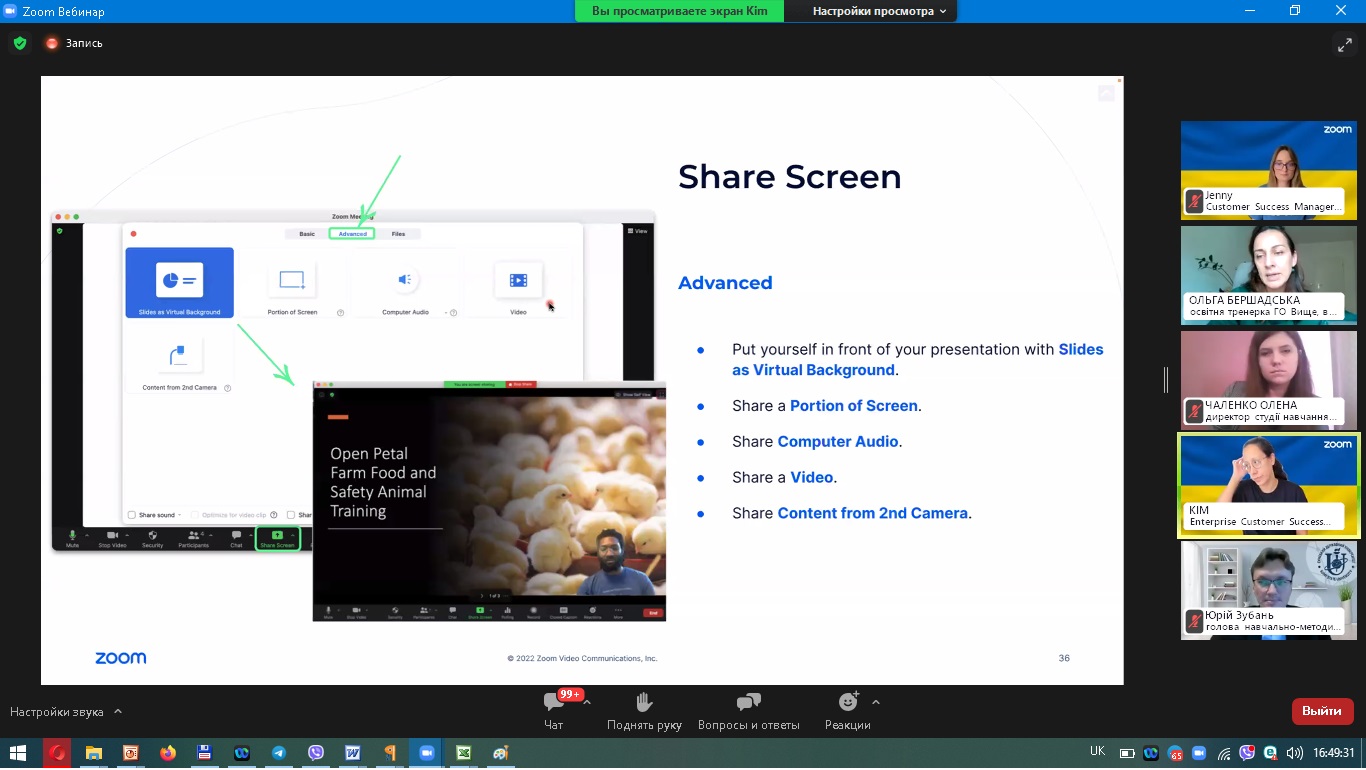This screenshot has width=1366, height=770.
Task: Expand the chat options arrow
Action: coord(587,702)
